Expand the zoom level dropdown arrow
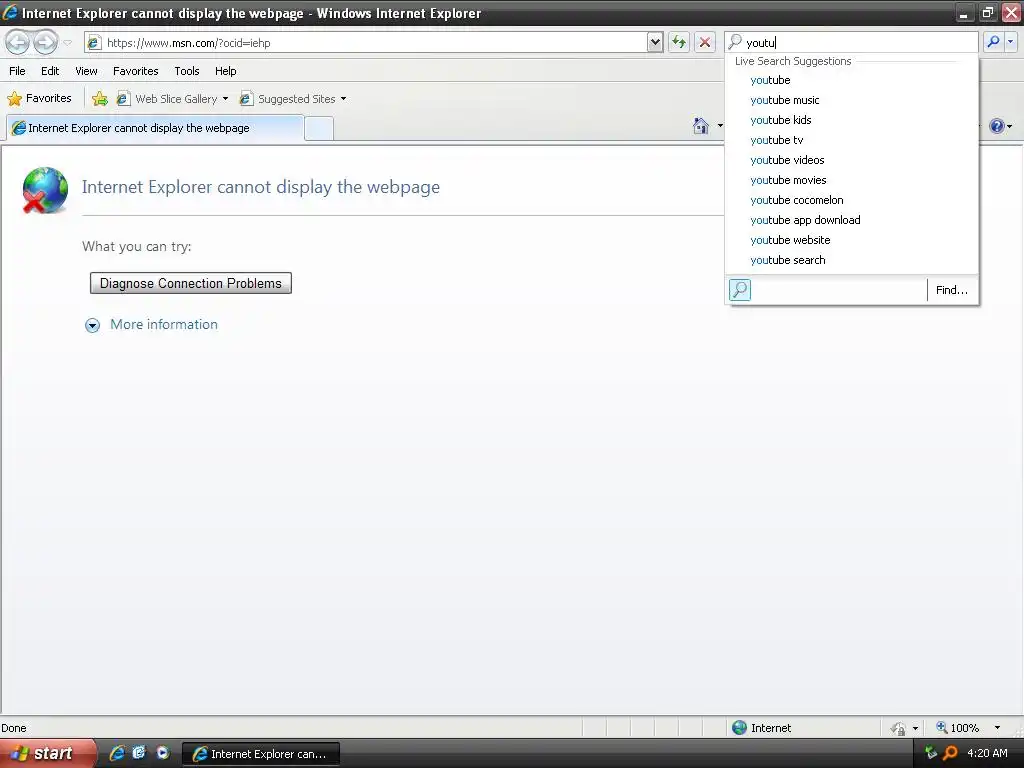Screen dimensions: 1024x768 click(997, 728)
